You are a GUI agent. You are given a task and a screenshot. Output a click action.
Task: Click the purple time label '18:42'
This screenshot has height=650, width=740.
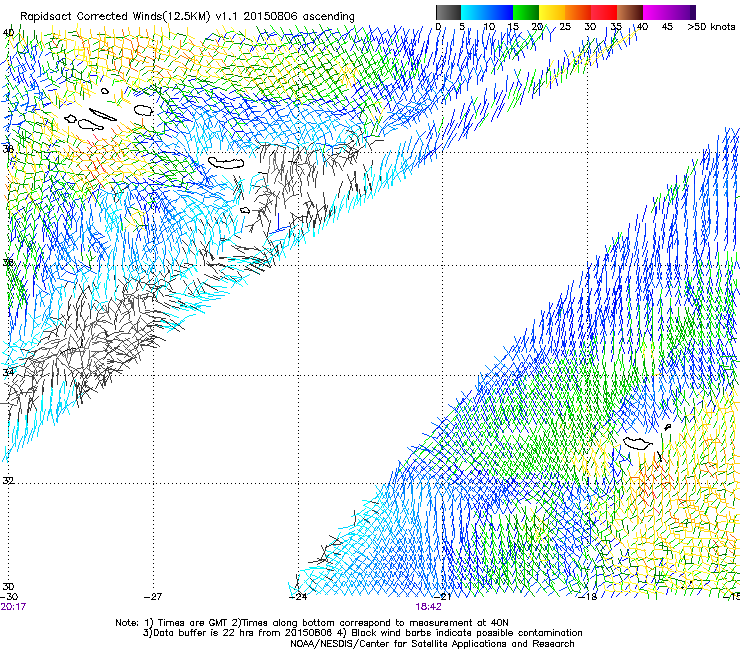429,607
